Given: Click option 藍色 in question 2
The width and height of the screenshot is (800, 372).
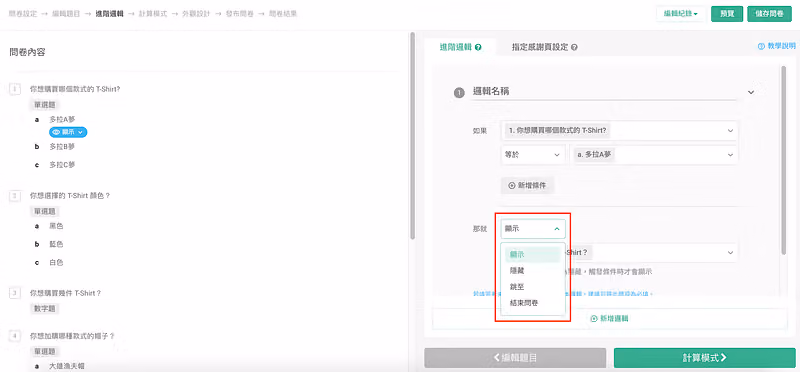Looking at the screenshot, I should 56,244.
